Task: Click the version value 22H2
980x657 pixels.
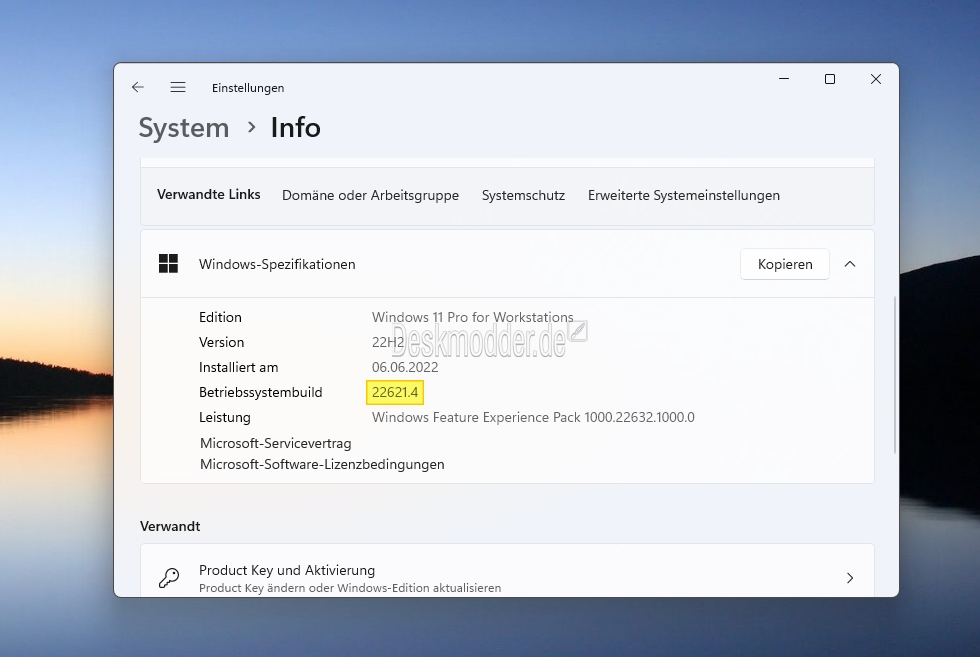Action: 388,342
